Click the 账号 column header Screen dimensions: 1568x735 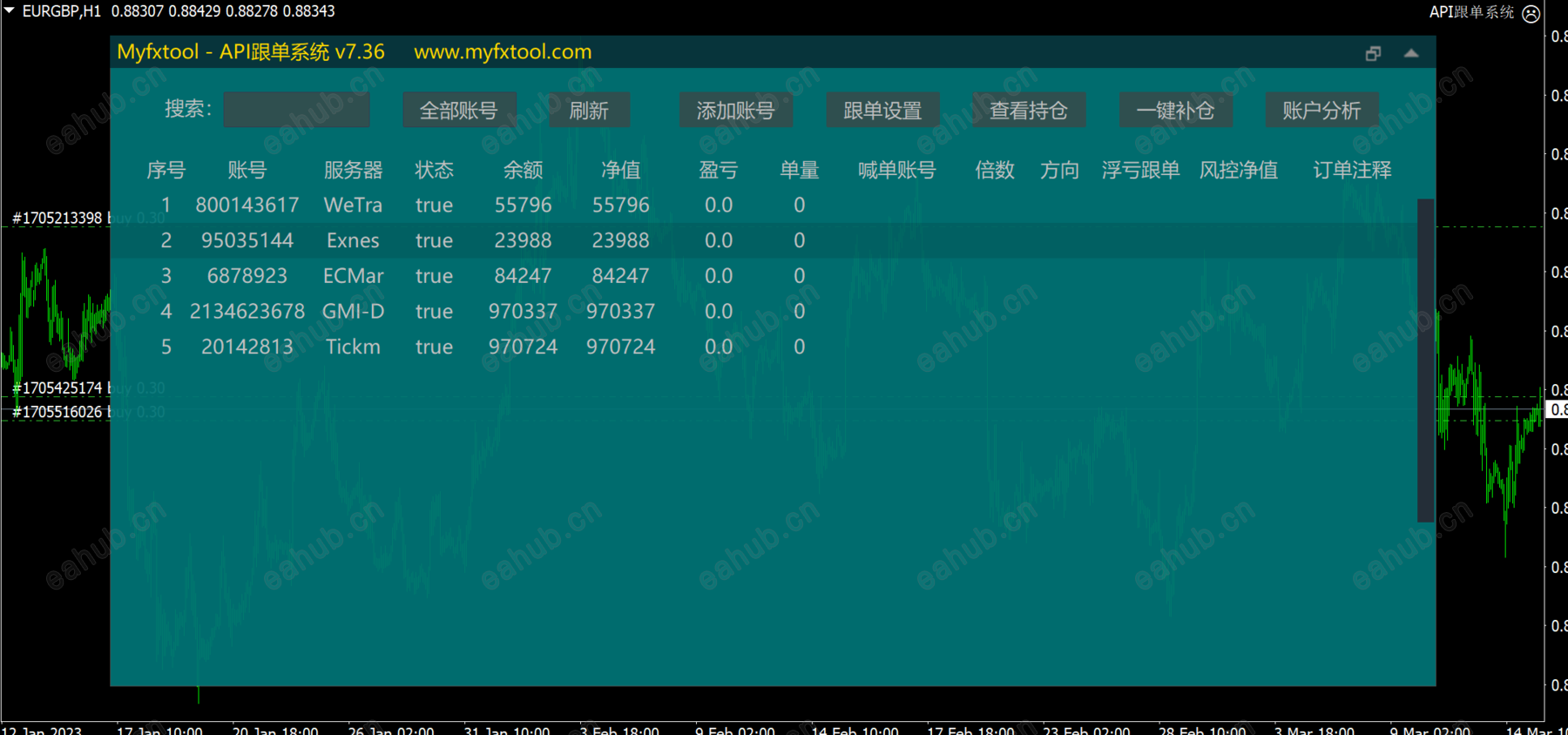(247, 170)
